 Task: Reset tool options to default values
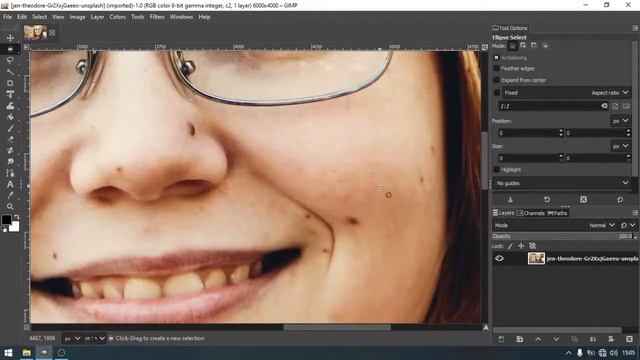coord(620,199)
